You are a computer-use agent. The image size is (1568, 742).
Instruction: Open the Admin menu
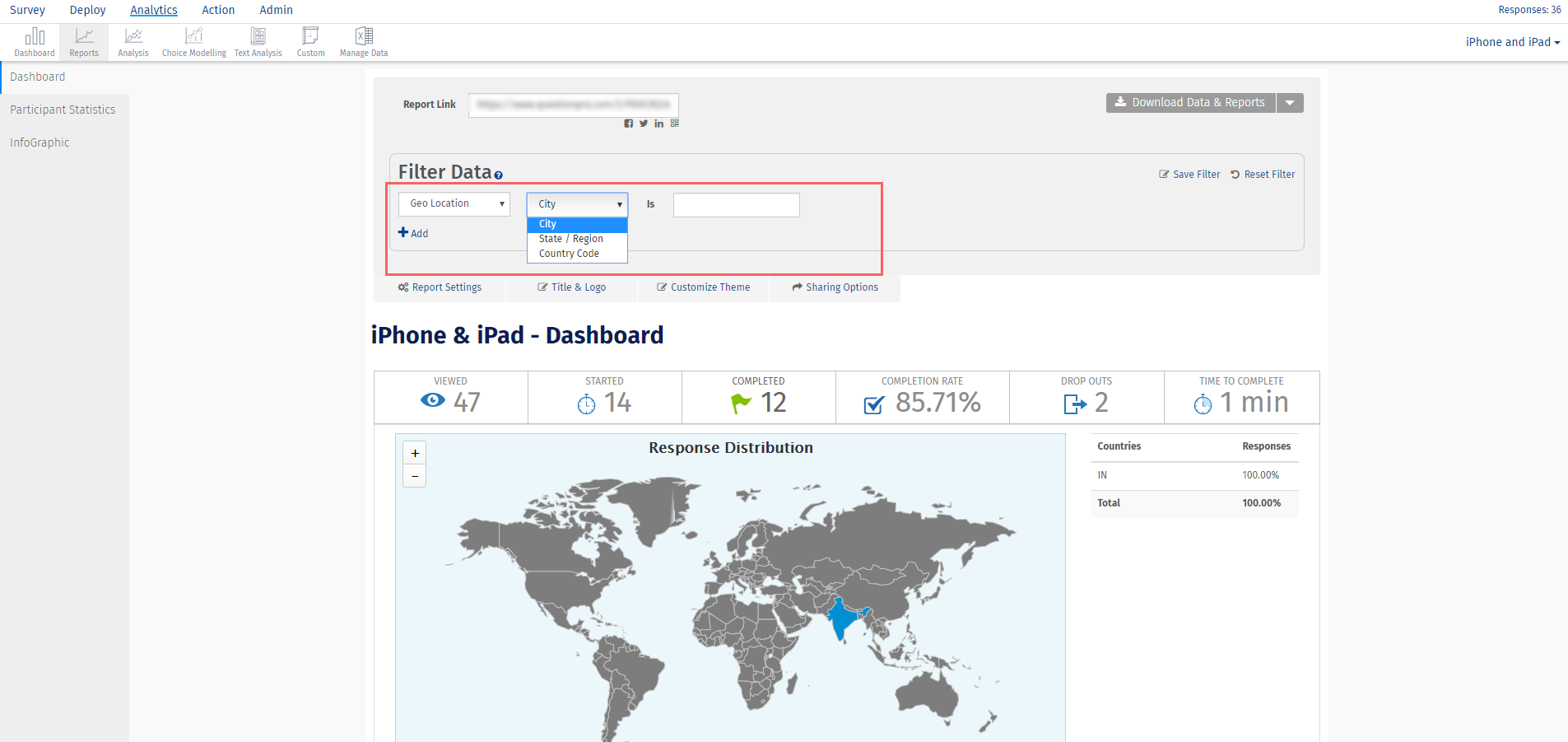coord(276,10)
